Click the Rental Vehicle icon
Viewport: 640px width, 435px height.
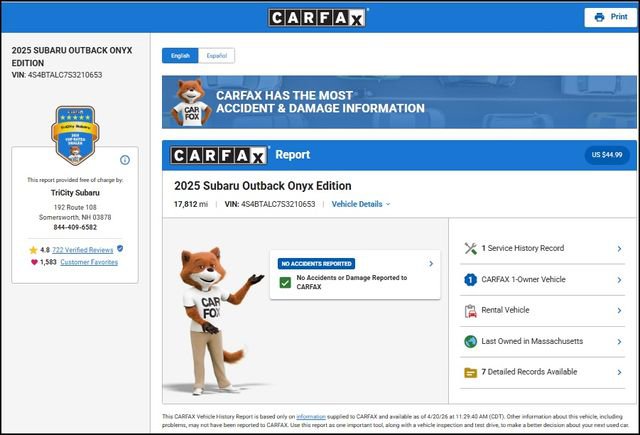point(470,310)
